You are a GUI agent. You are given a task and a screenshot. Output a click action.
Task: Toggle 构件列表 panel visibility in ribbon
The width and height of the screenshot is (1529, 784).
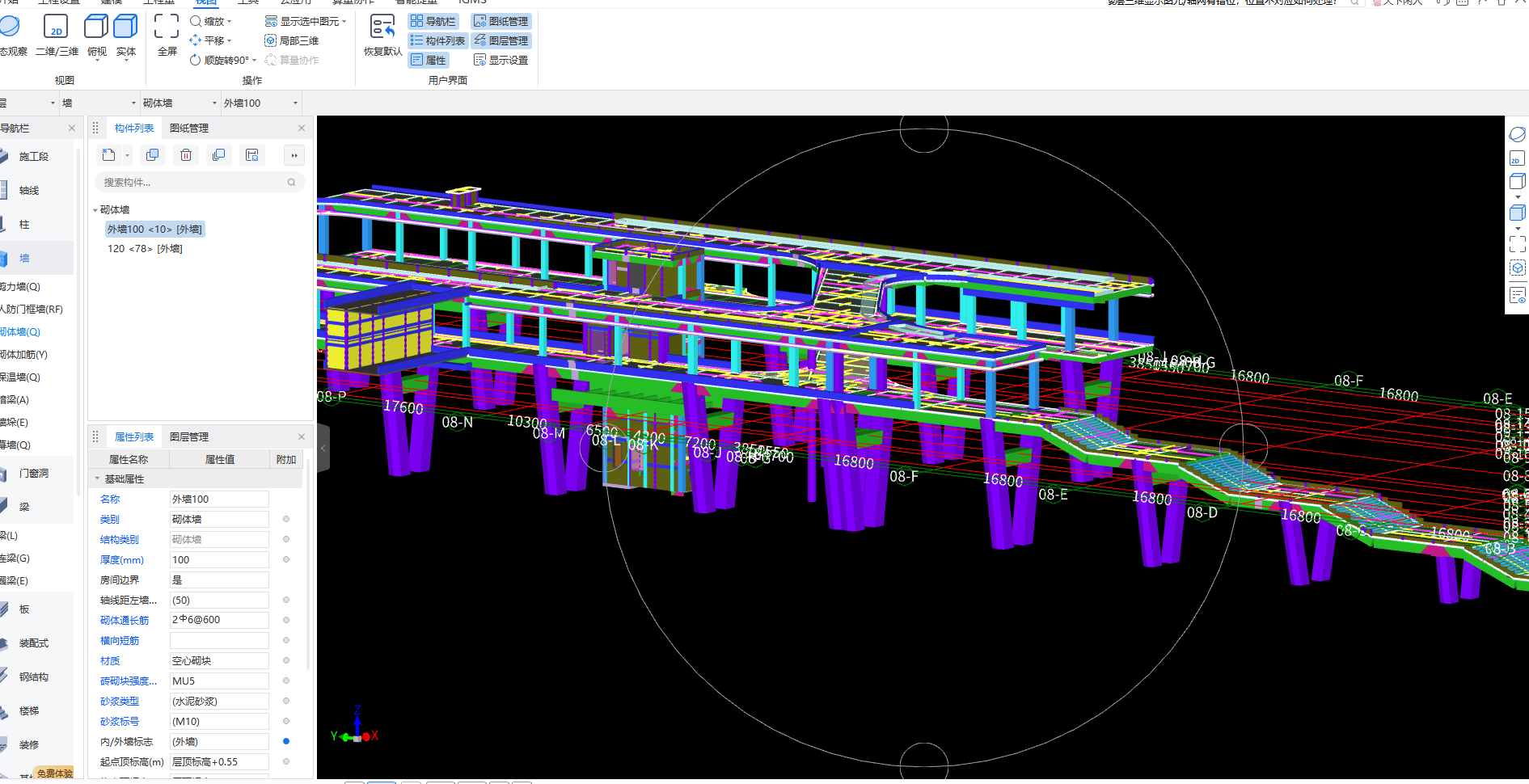[x=437, y=40]
